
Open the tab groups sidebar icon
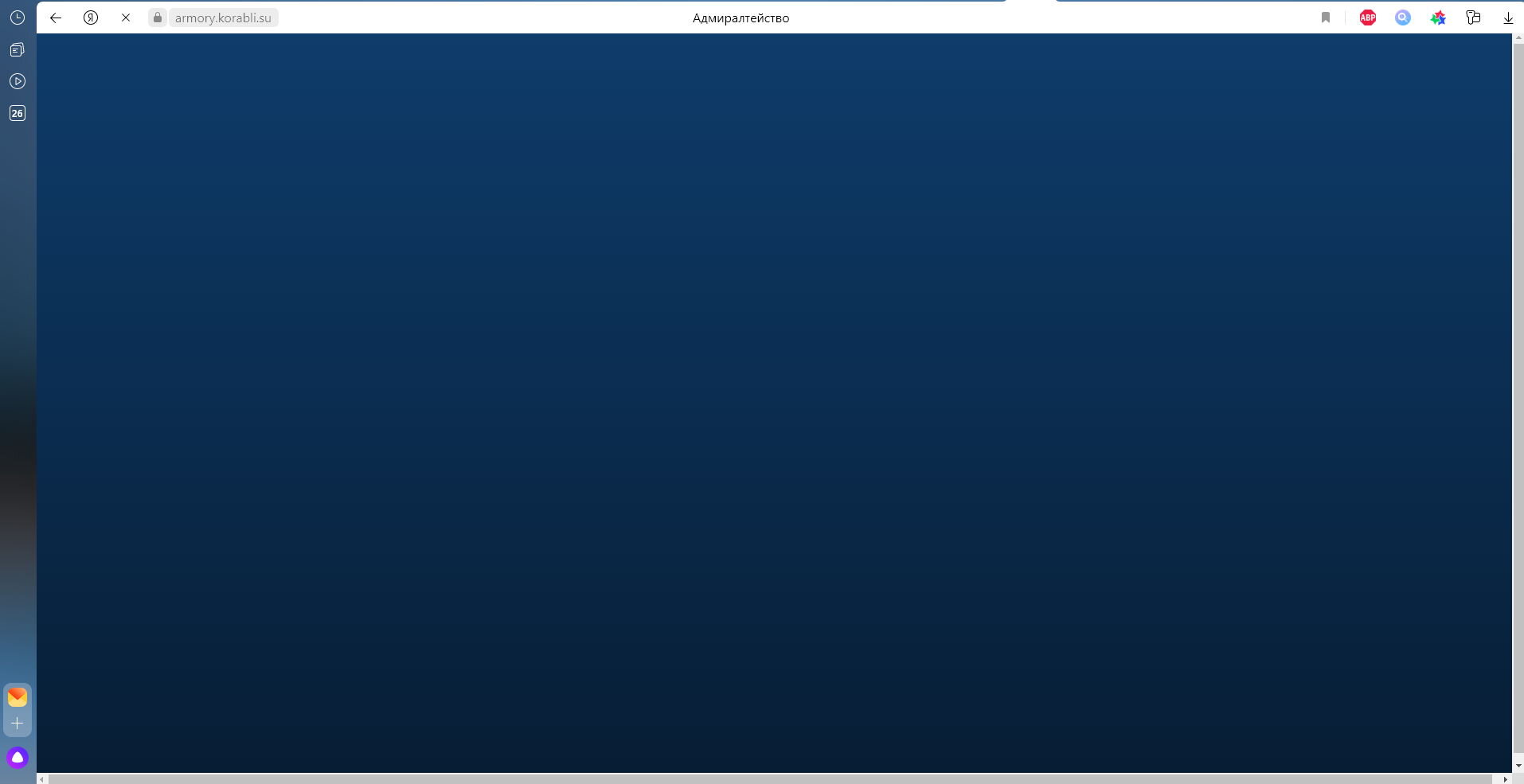coord(17,50)
